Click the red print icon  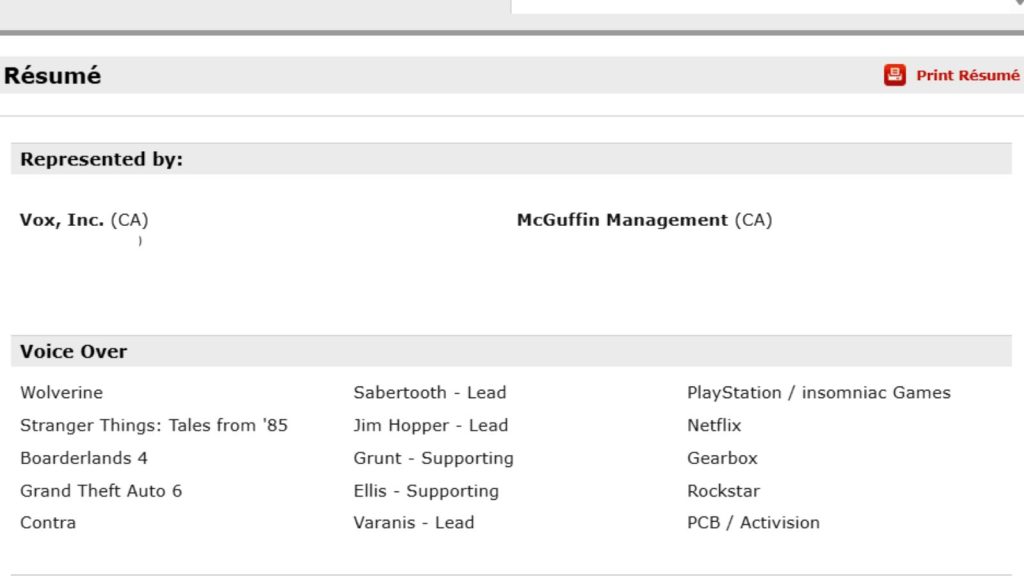(895, 75)
